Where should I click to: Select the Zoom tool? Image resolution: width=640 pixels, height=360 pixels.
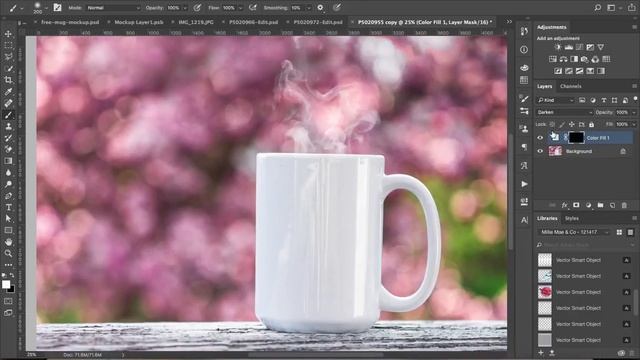point(8,253)
